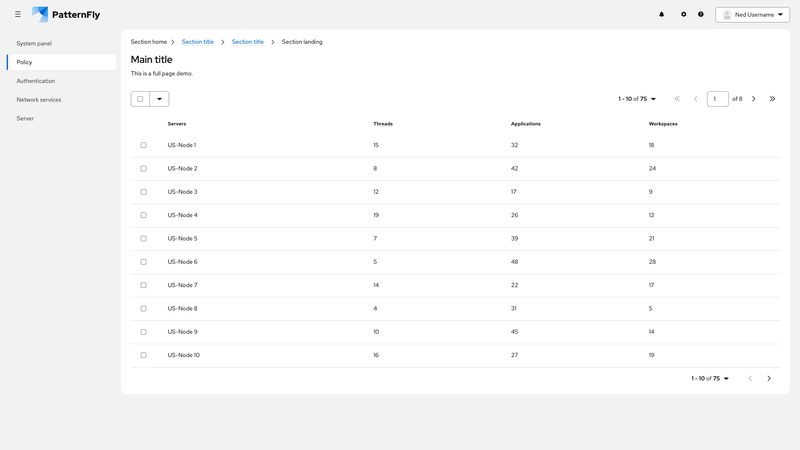Select the US-Node 3 row checkbox
Image resolution: width=800 pixels, height=450 pixels.
(x=143, y=192)
